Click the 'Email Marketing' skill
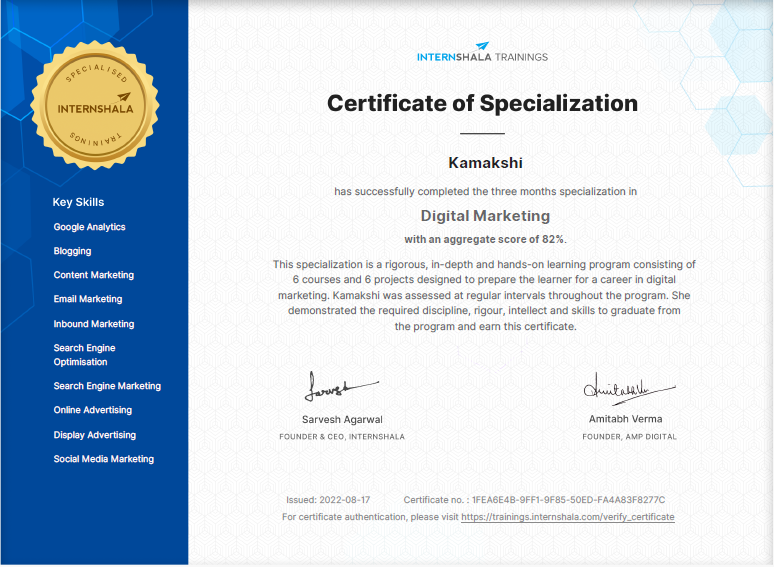 tap(88, 299)
